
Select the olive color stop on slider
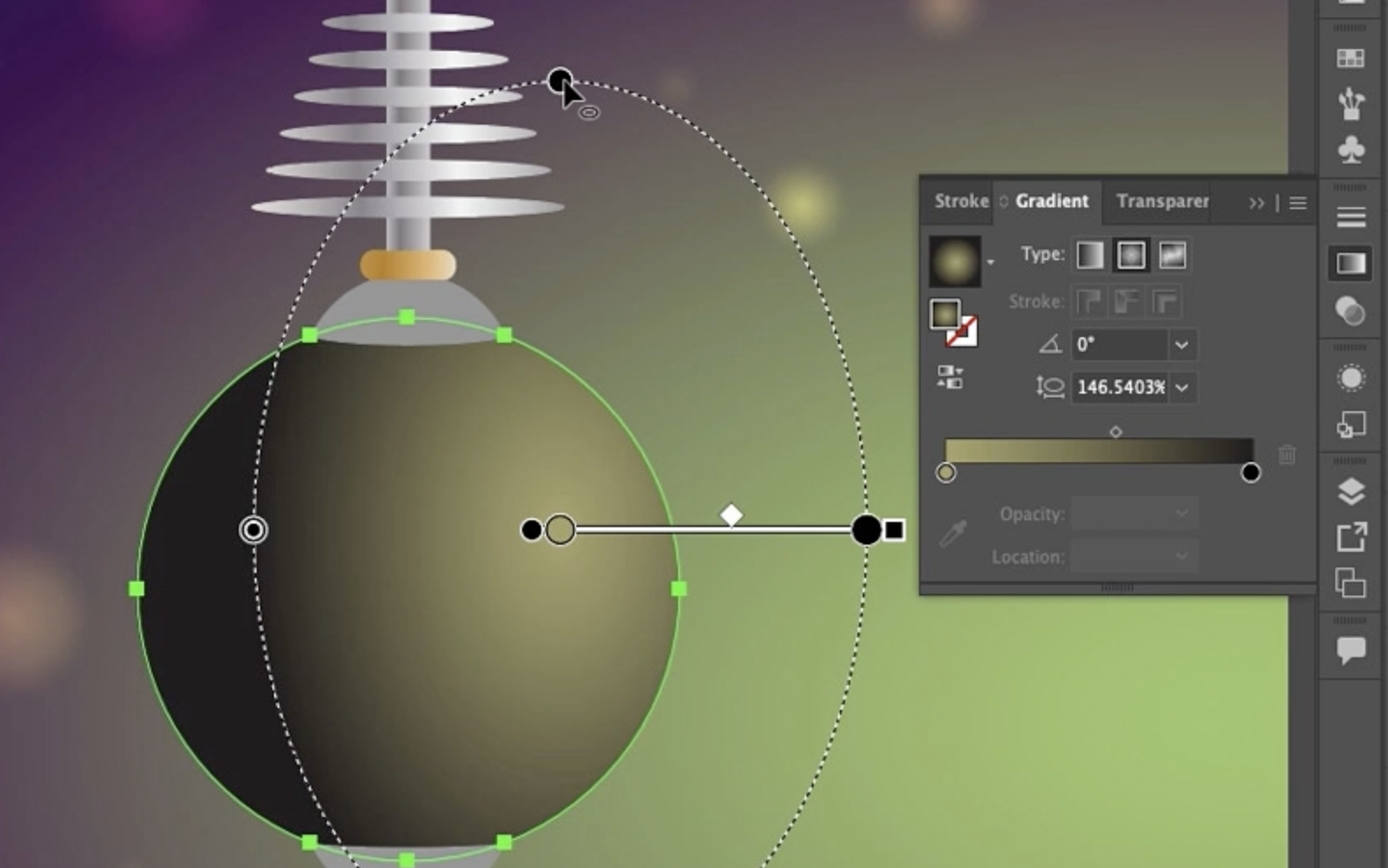coord(945,473)
